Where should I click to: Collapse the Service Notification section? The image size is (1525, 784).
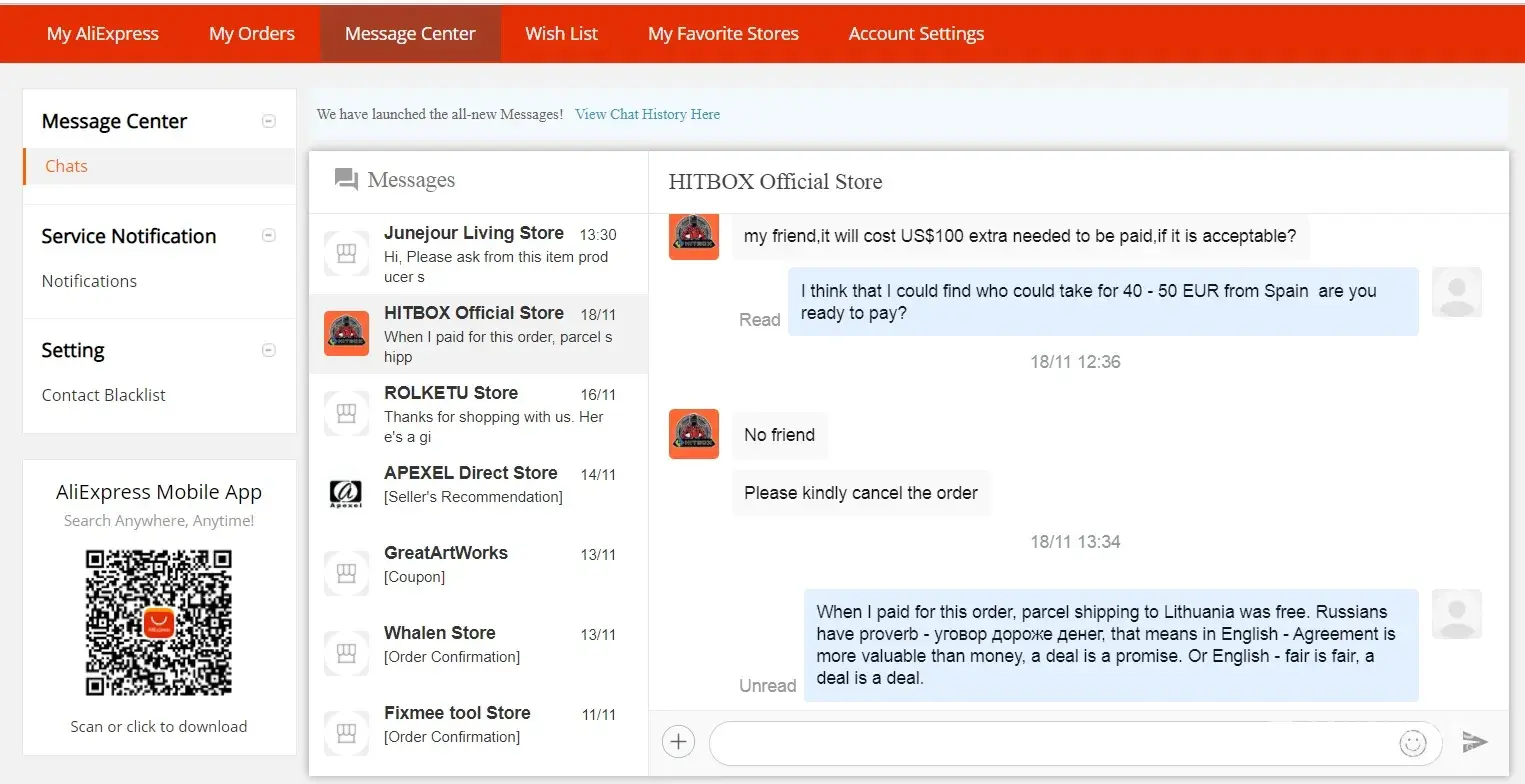pyautogui.click(x=268, y=236)
